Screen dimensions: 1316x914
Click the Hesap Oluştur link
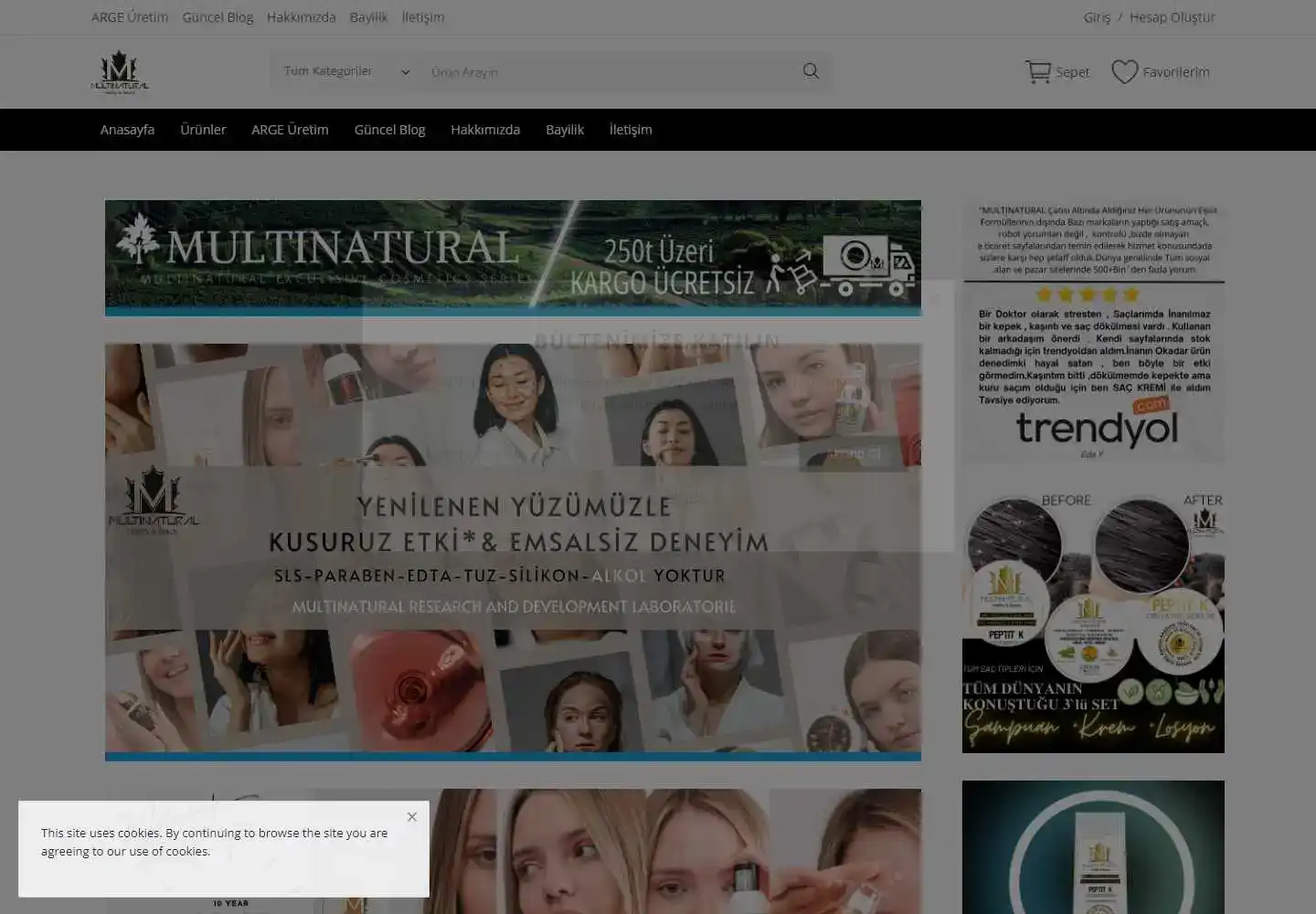(x=1173, y=17)
